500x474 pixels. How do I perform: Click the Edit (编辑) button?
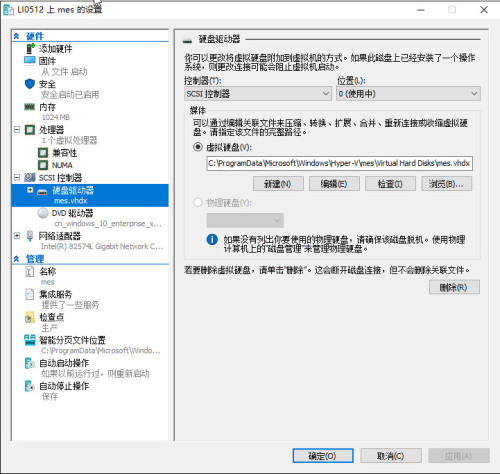pos(334,184)
